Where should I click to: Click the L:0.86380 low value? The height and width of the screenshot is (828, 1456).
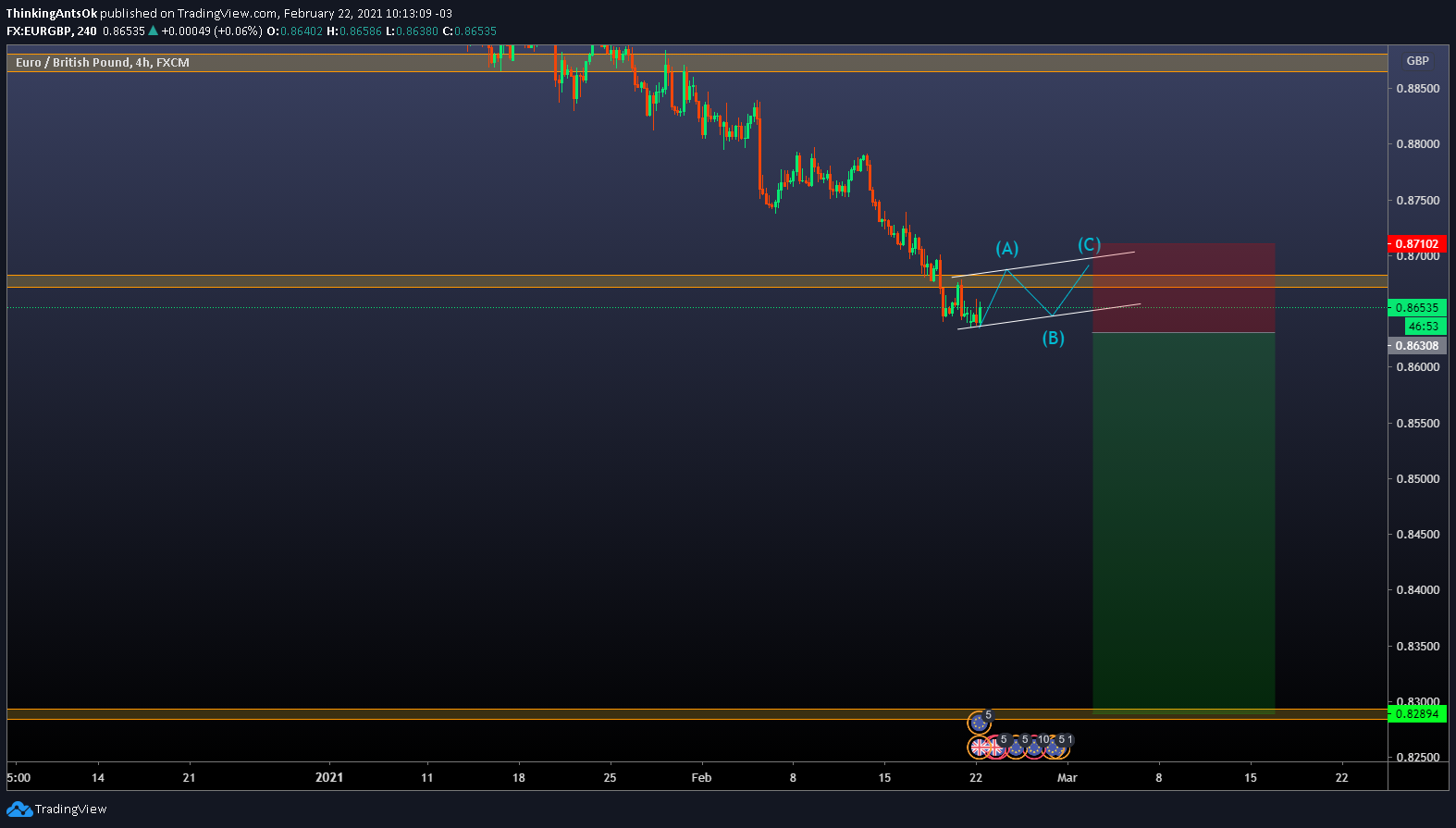coord(412,31)
